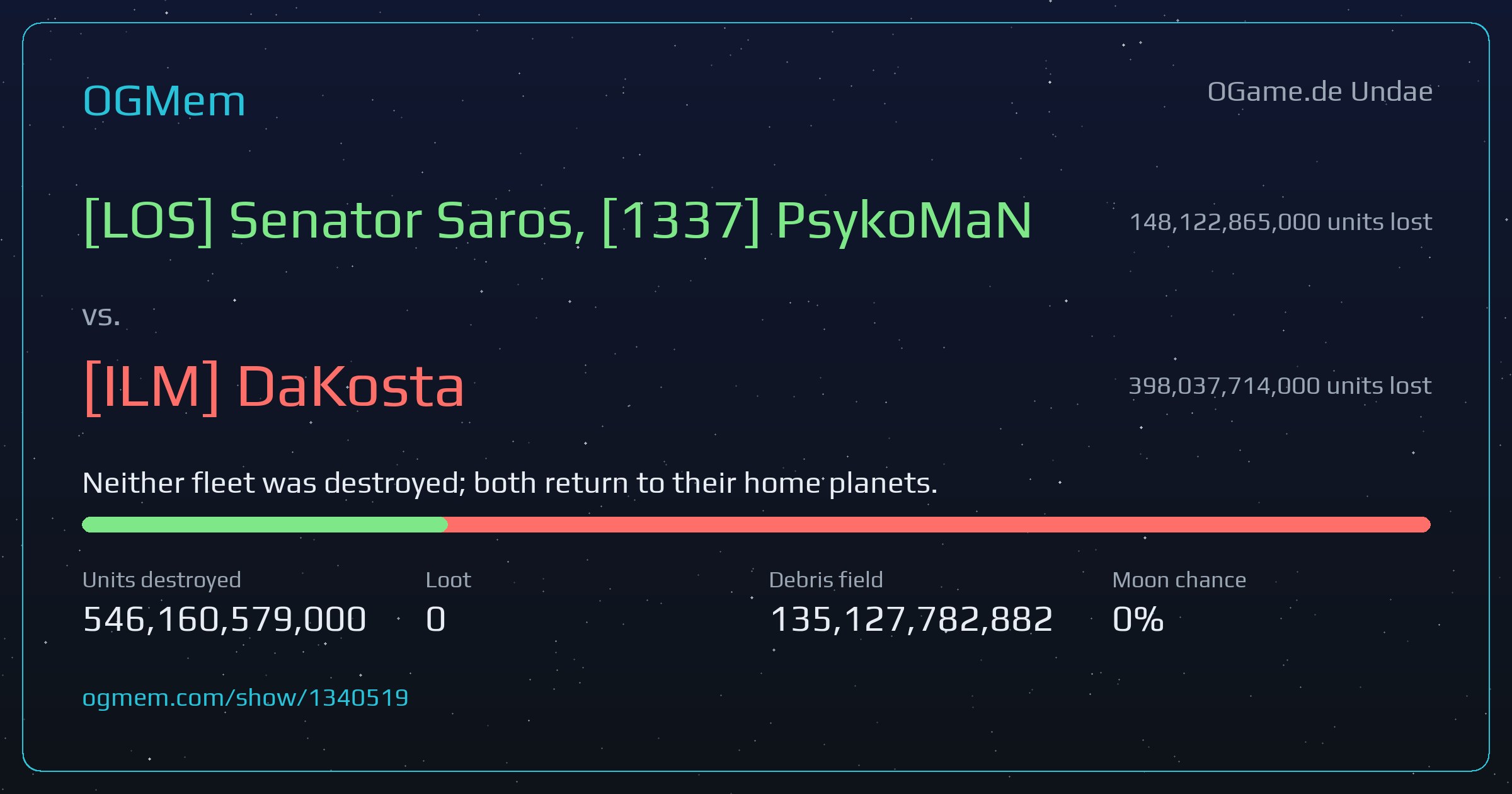Click the 'vs.' separator text
Viewport: 1512px width, 794px height.
point(101,316)
